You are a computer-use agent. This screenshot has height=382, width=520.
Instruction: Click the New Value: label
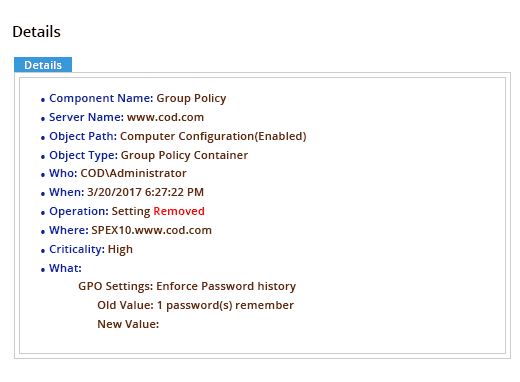(x=128, y=324)
